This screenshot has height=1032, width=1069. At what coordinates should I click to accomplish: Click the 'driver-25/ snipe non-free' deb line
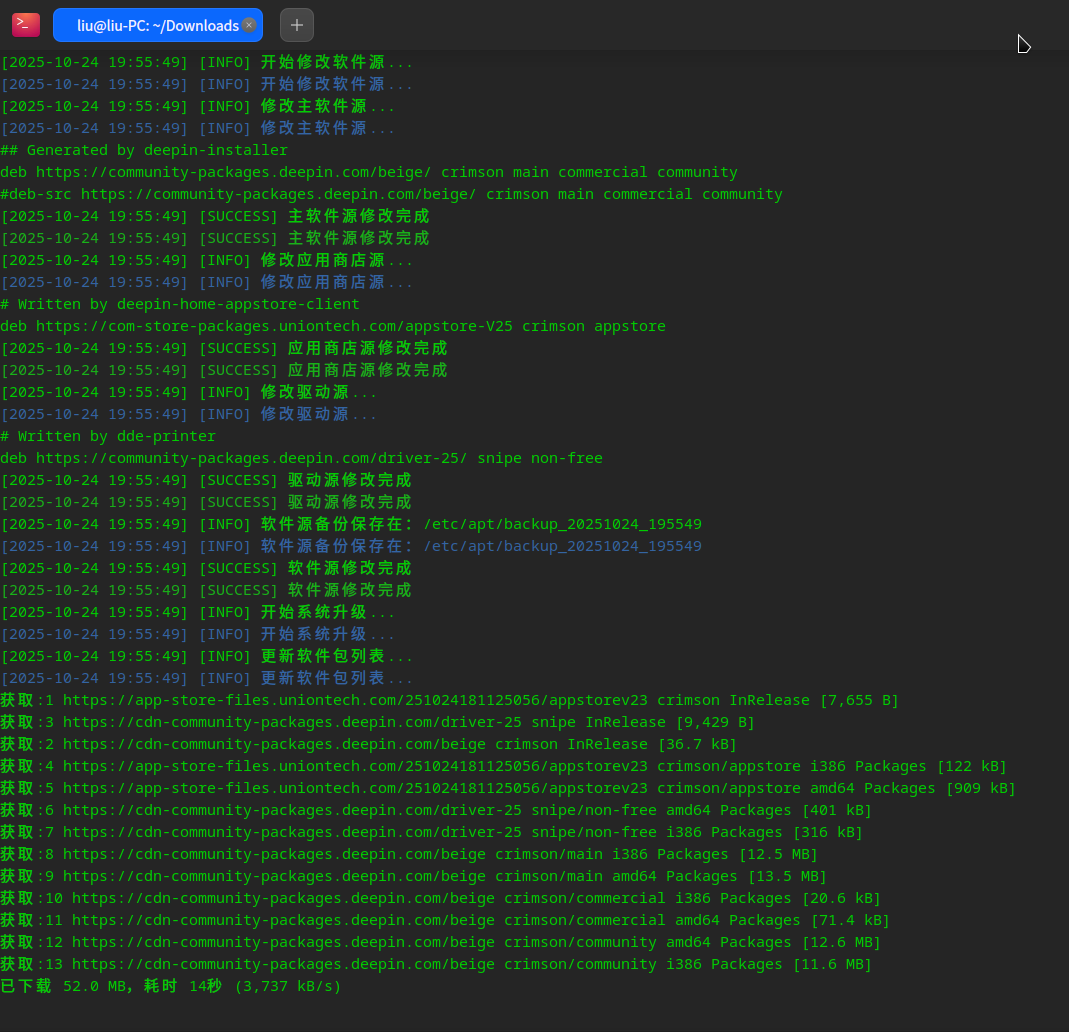pyautogui.click(x=301, y=458)
